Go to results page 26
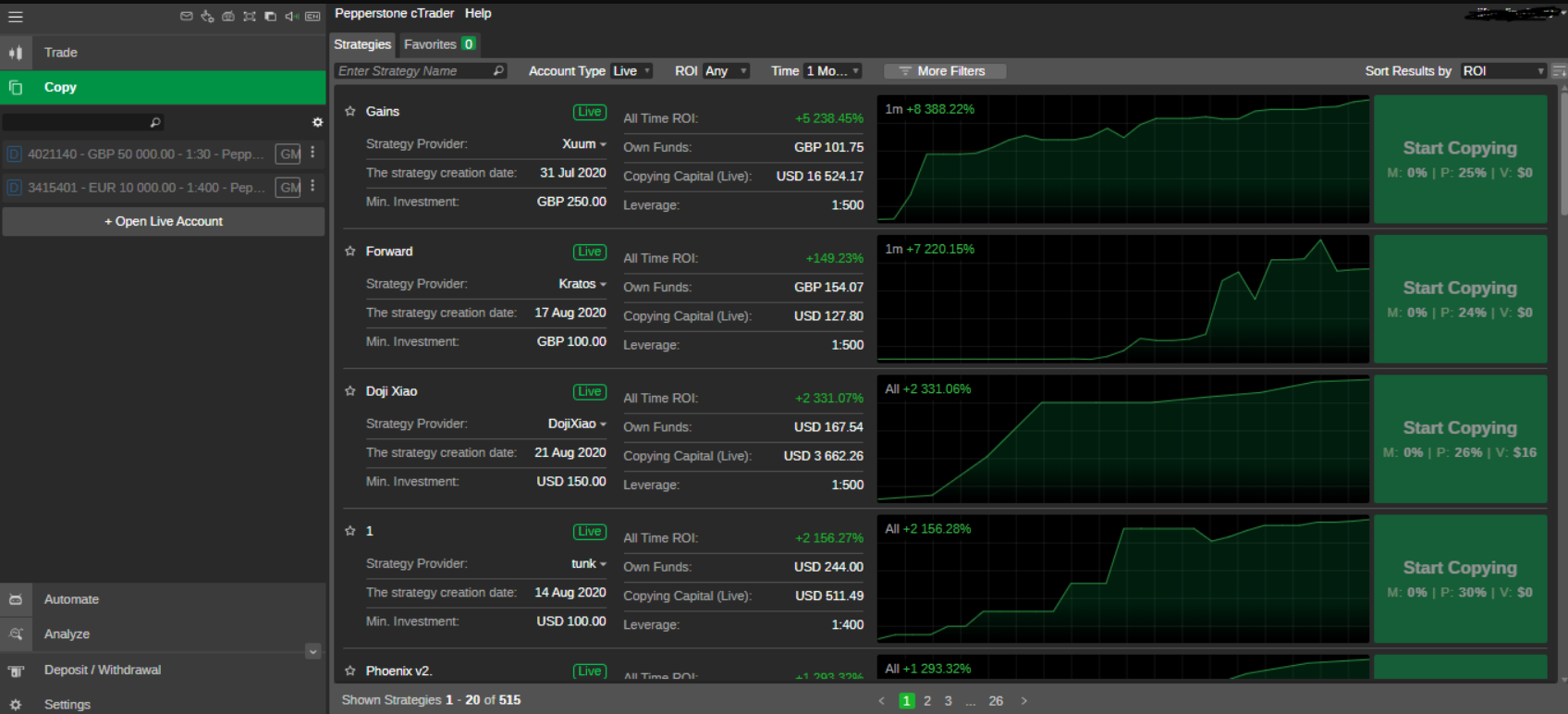The width and height of the screenshot is (1568, 714). (996, 701)
